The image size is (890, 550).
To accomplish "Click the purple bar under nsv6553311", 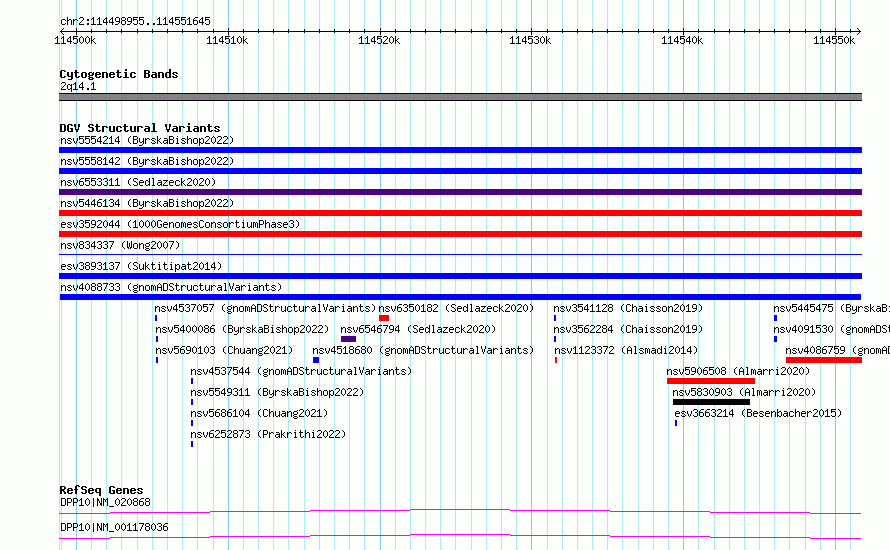I will click(x=460, y=192).
